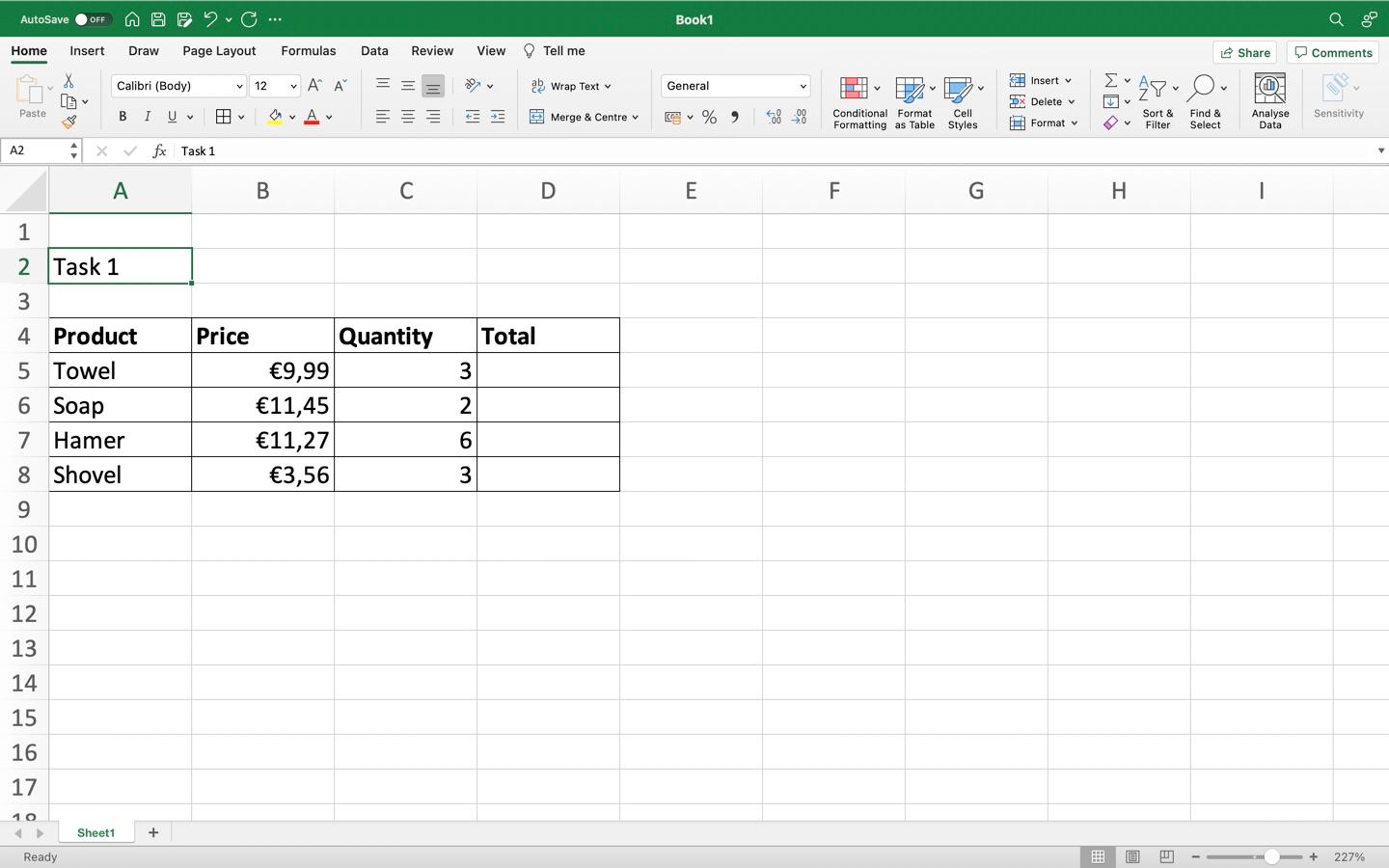Screen dimensions: 1389x868
Task: Toggle align right
Action: [x=433, y=117]
